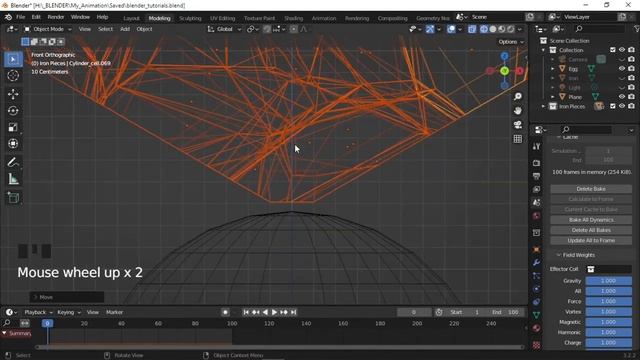Open the Output properties tab
The height and width of the screenshot is (360, 640).
(x=536, y=176)
